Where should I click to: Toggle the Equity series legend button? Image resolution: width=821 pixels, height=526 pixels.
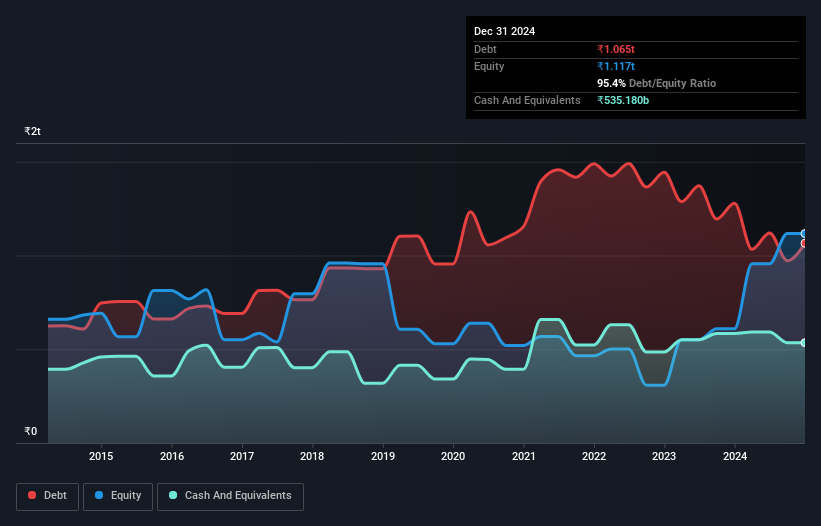tap(118, 496)
